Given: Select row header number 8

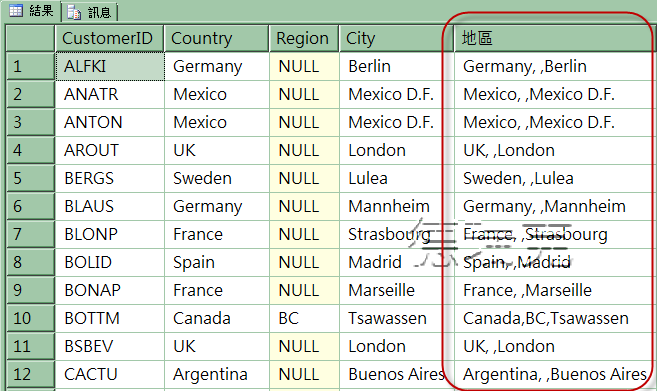Looking at the screenshot, I should pos(30,262).
